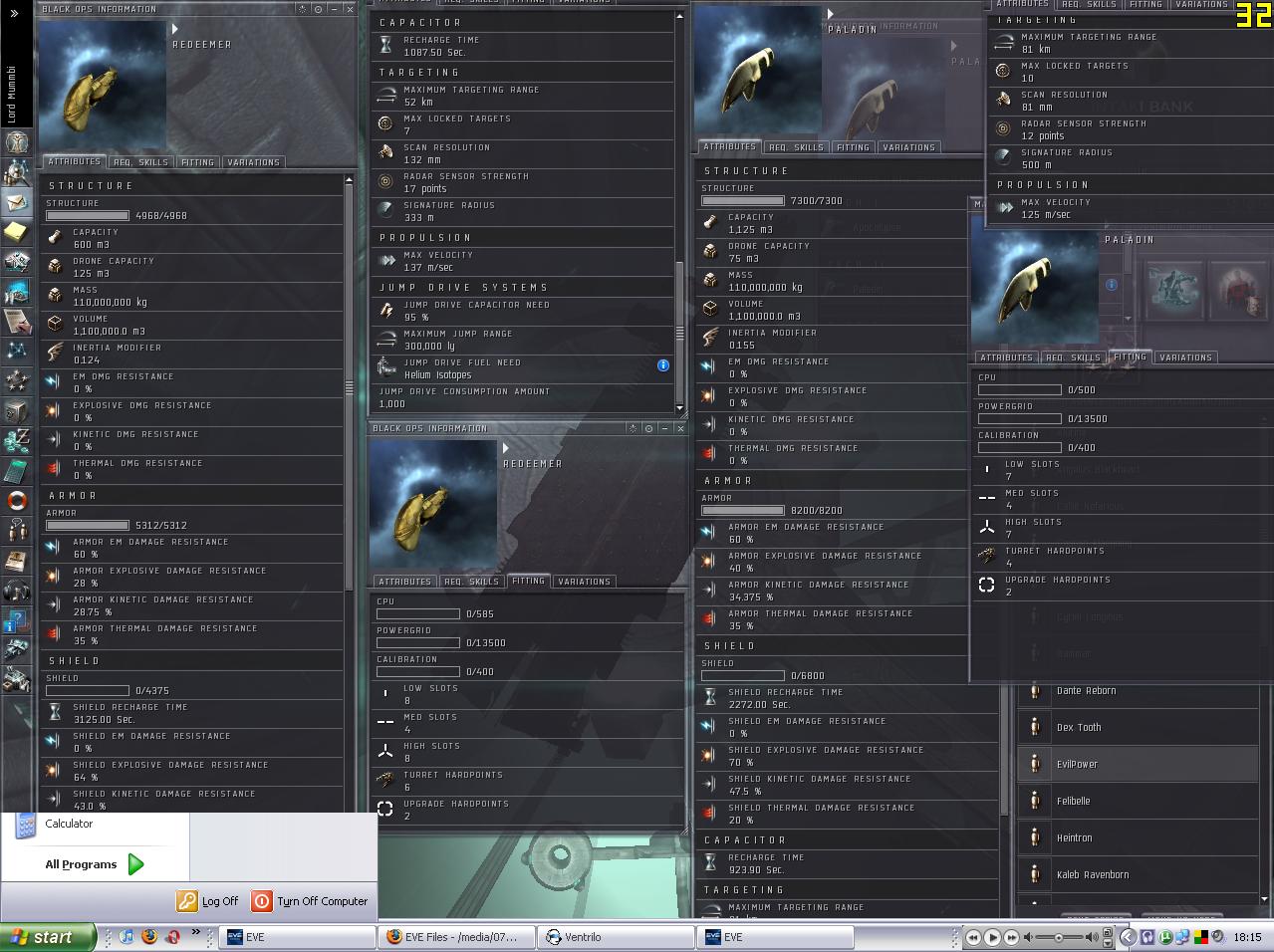Expand arrow above Paladin name in center window
Screen dimensions: 1274x952
(x=830, y=15)
